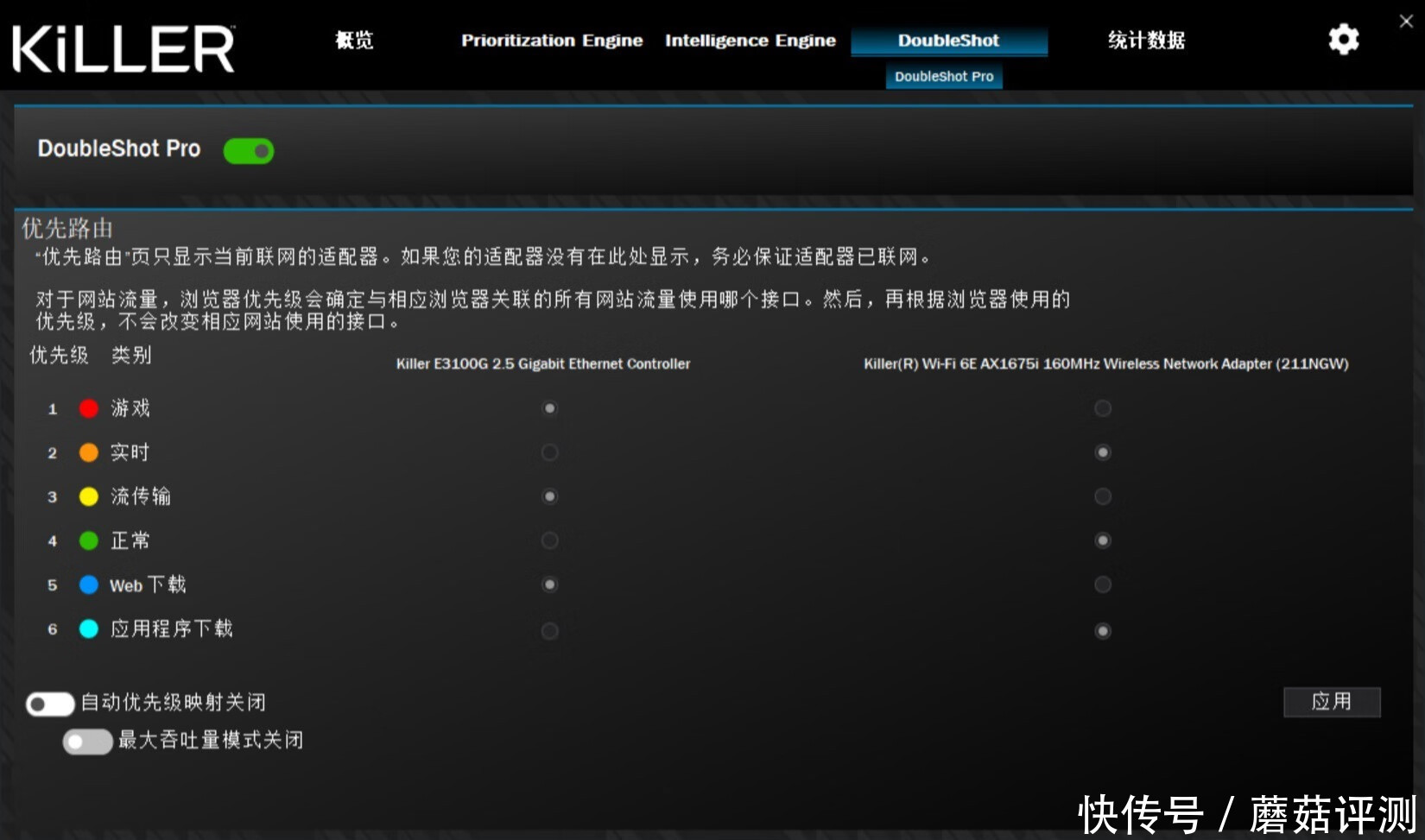Viewport: 1425px width, 840px height.
Task: Close the Killer window
Action: [1406, 22]
